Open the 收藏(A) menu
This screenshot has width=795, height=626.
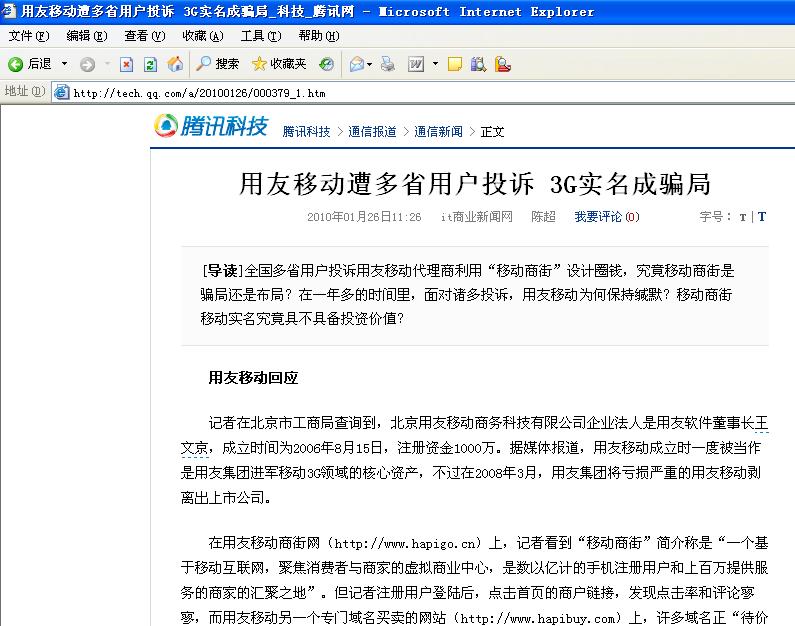pos(202,36)
